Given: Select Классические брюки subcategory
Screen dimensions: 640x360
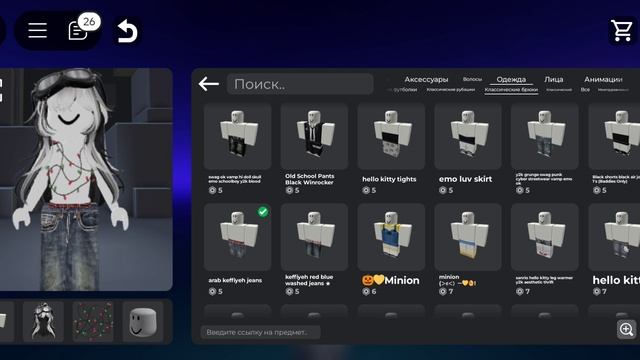Looking at the screenshot, I should [x=511, y=90].
